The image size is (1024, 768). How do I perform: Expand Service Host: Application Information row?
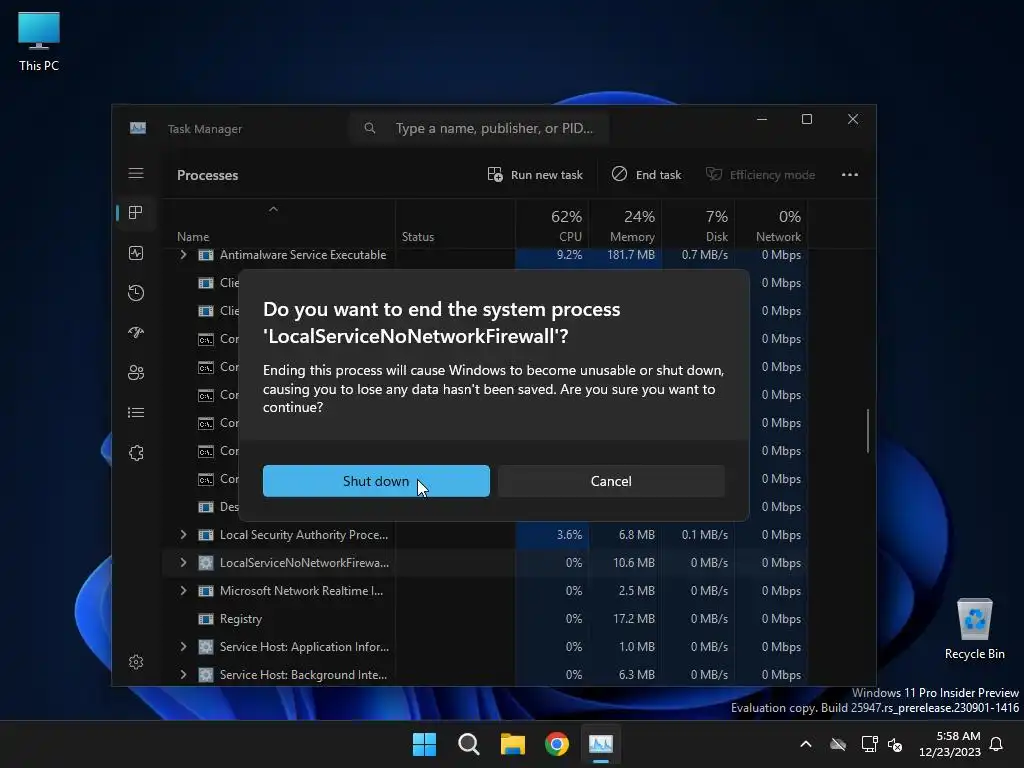click(x=184, y=647)
